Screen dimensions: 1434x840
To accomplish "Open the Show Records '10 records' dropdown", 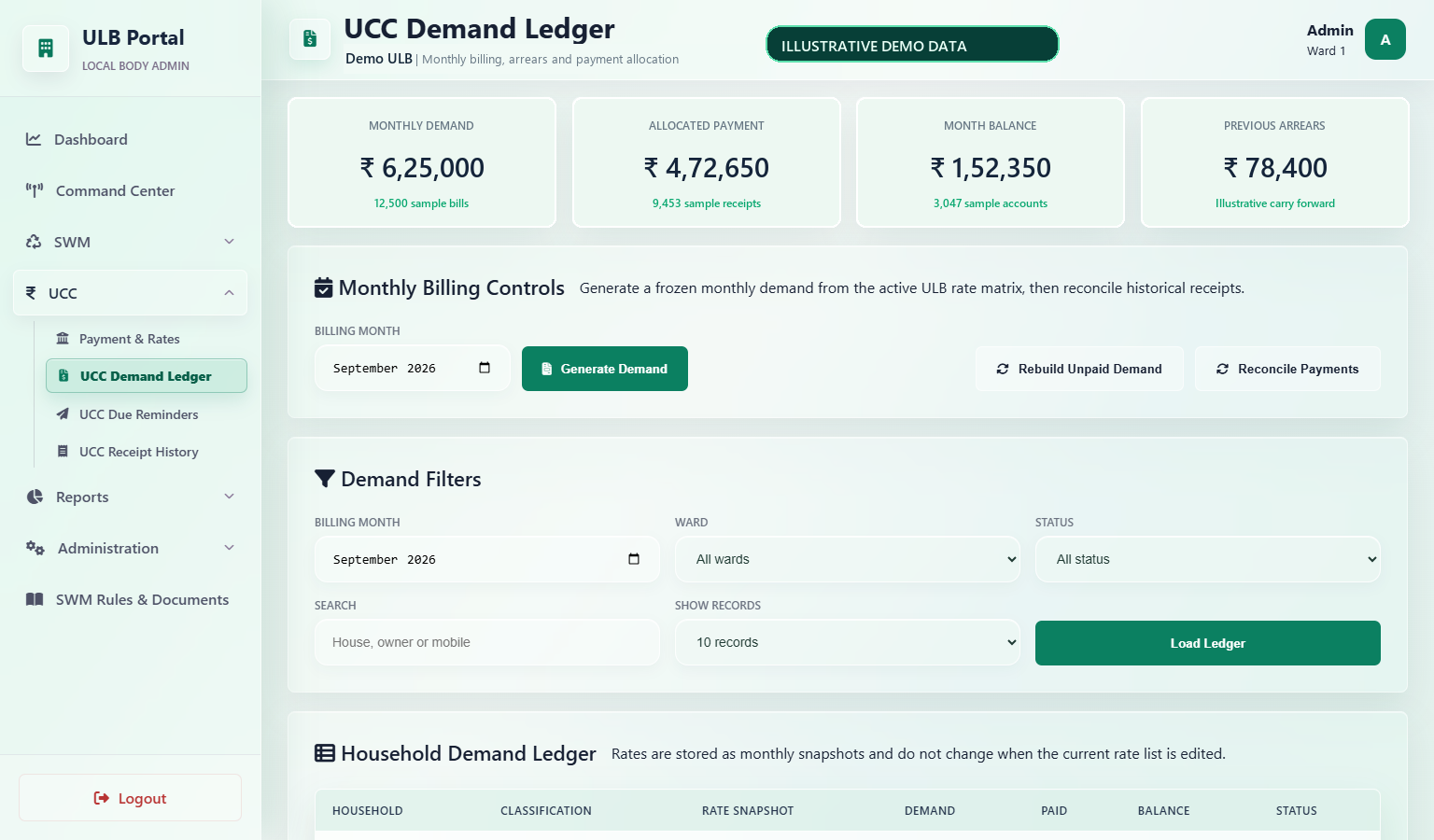I will click(848, 642).
